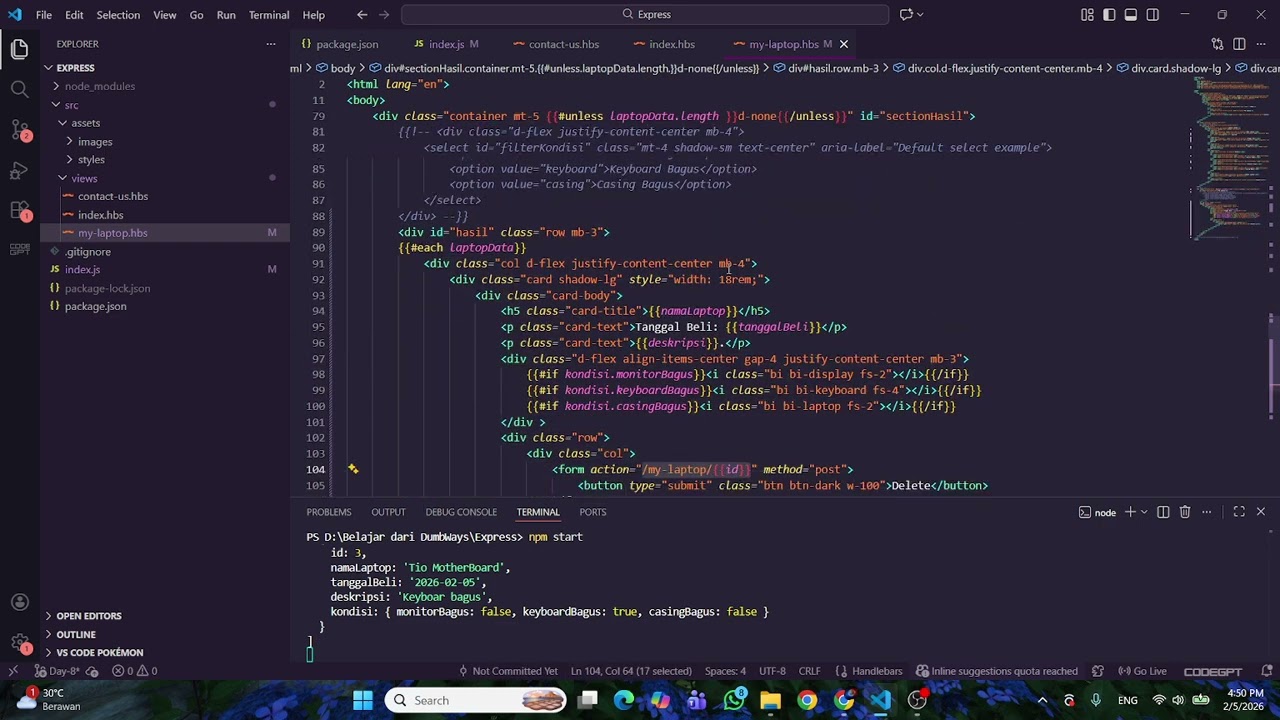
Task: Open the Run and Debug view
Action: pyautogui.click(x=20, y=170)
